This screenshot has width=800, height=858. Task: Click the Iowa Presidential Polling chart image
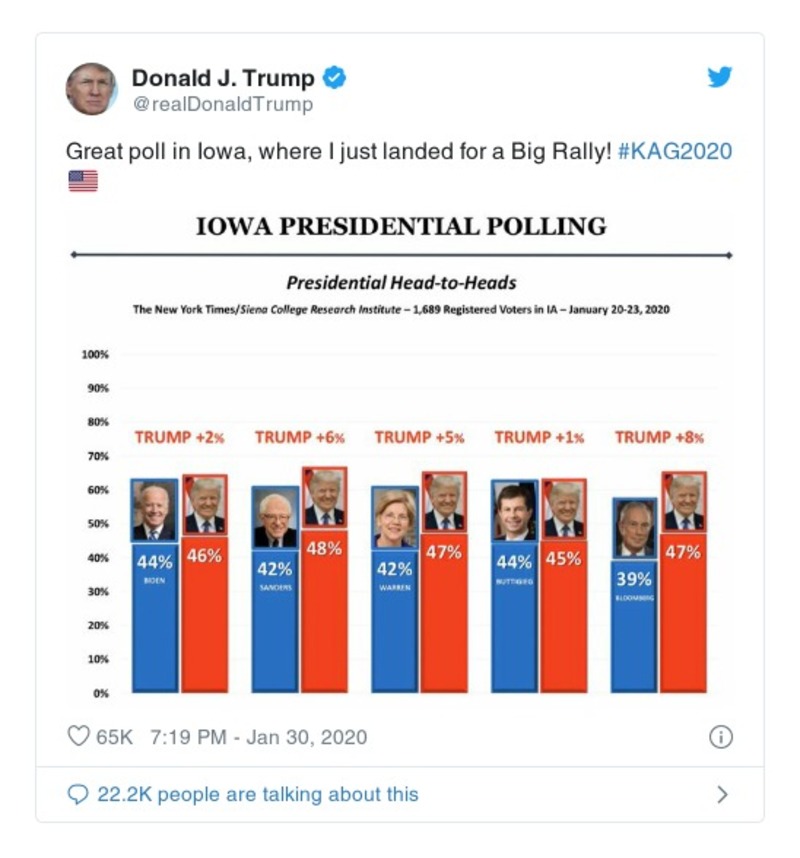(x=400, y=455)
